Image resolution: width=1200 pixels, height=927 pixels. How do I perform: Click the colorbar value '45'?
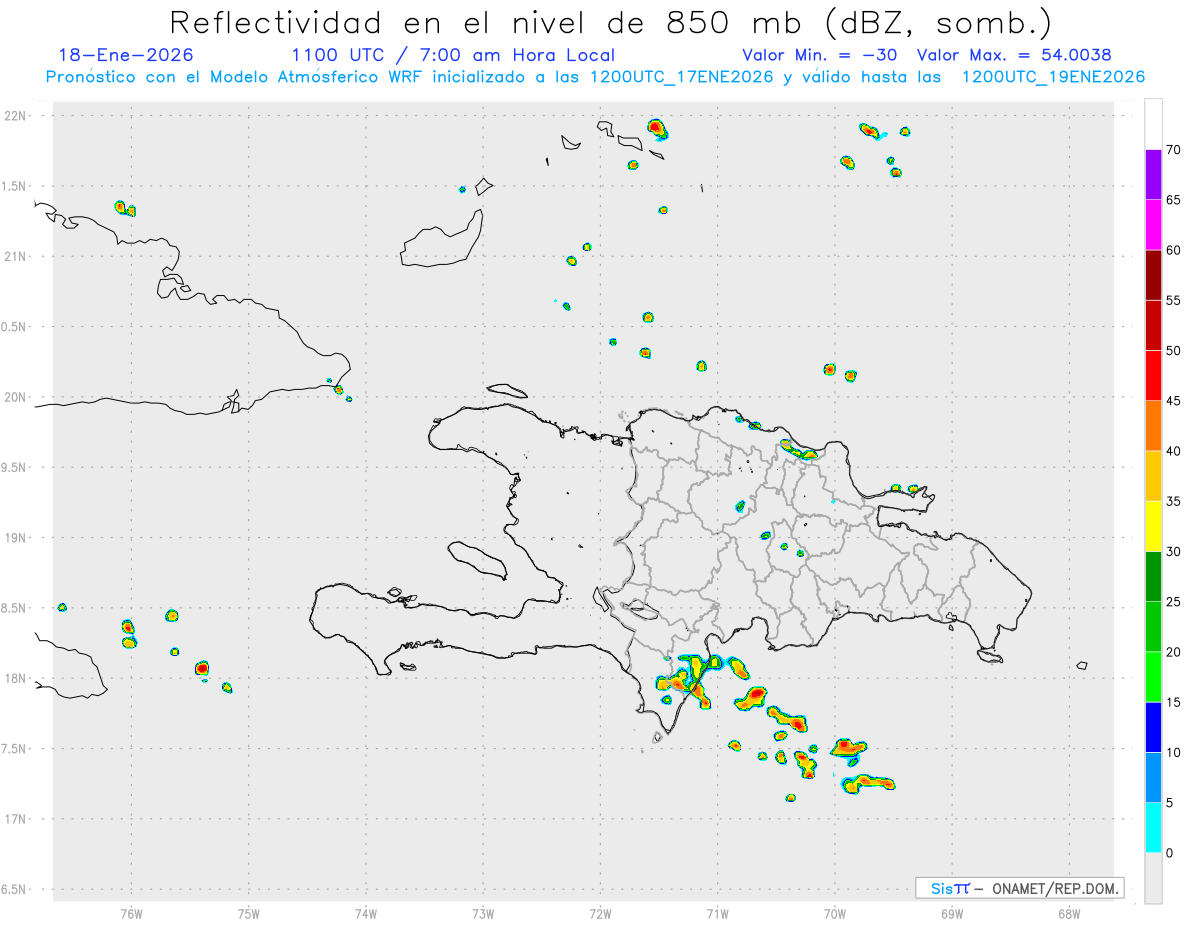(x=1174, y=401)
